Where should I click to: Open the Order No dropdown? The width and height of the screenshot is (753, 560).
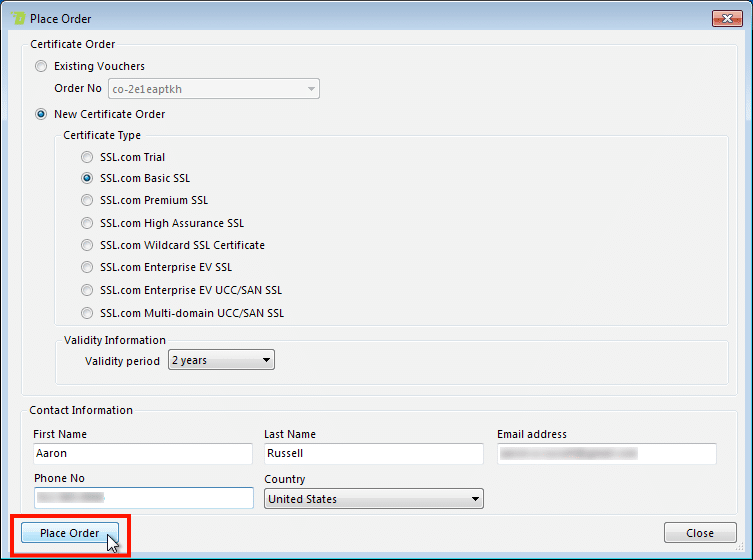pyautogui.click(x=311, y=89)
